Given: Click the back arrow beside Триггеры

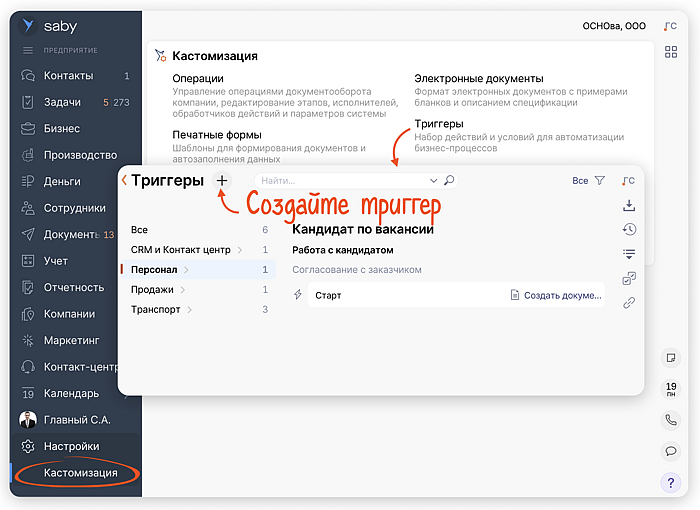Looking at the screenshot, I should 124,181.
